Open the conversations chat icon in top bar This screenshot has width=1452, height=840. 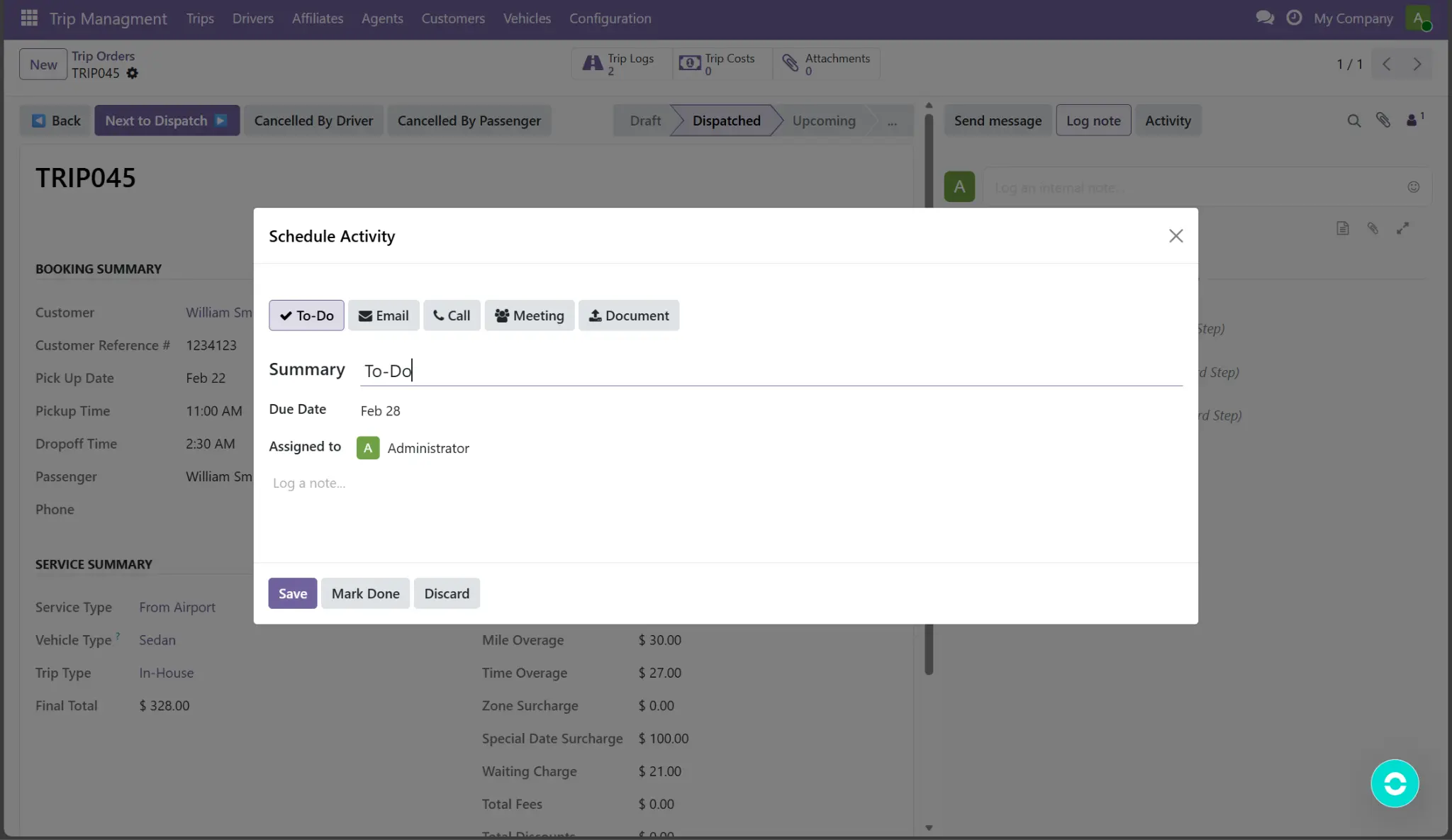[1265, 18]
